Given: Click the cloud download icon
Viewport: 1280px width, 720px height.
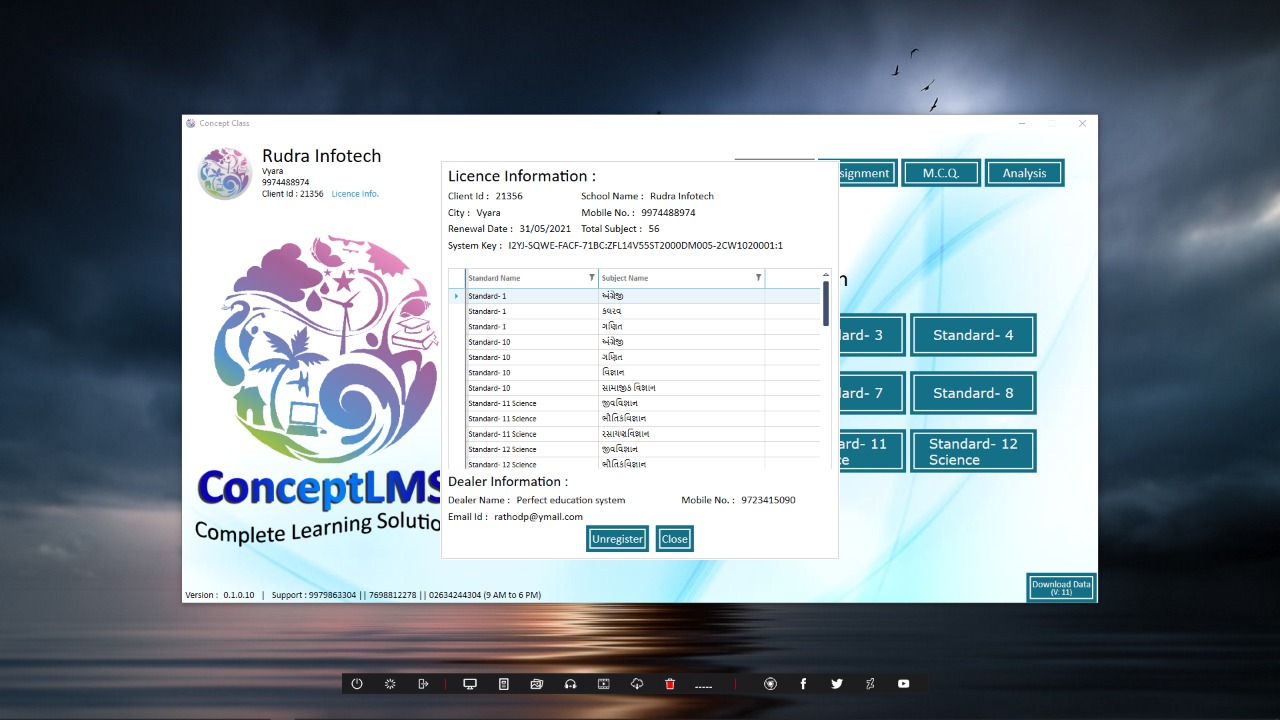Looking at the screenshot, I should (x=637, y=684).
